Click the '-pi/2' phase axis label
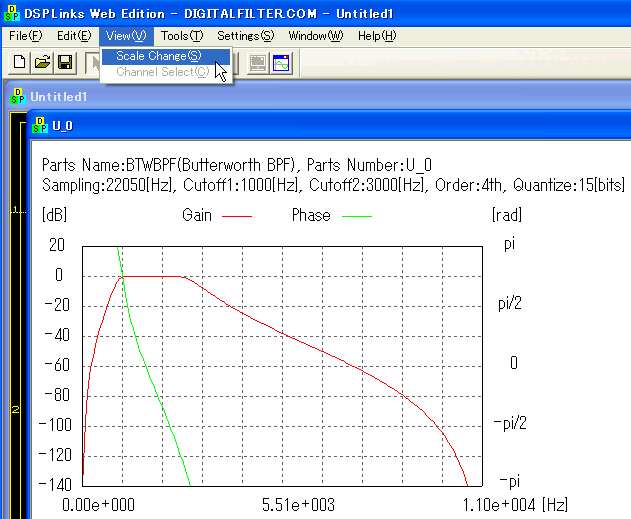Viewport: 631px width, 519px height. (x=510, y=423)
